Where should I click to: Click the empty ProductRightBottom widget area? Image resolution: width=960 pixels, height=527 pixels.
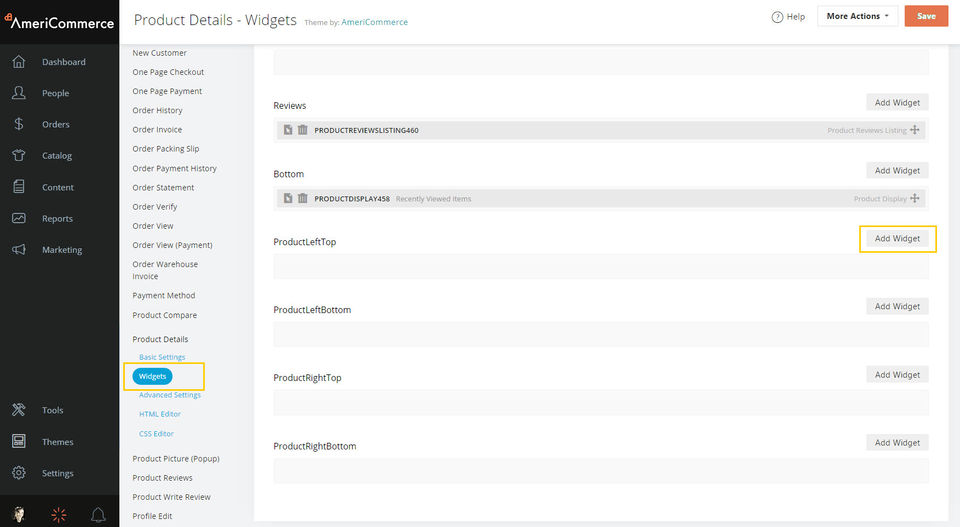pos(601,471)
